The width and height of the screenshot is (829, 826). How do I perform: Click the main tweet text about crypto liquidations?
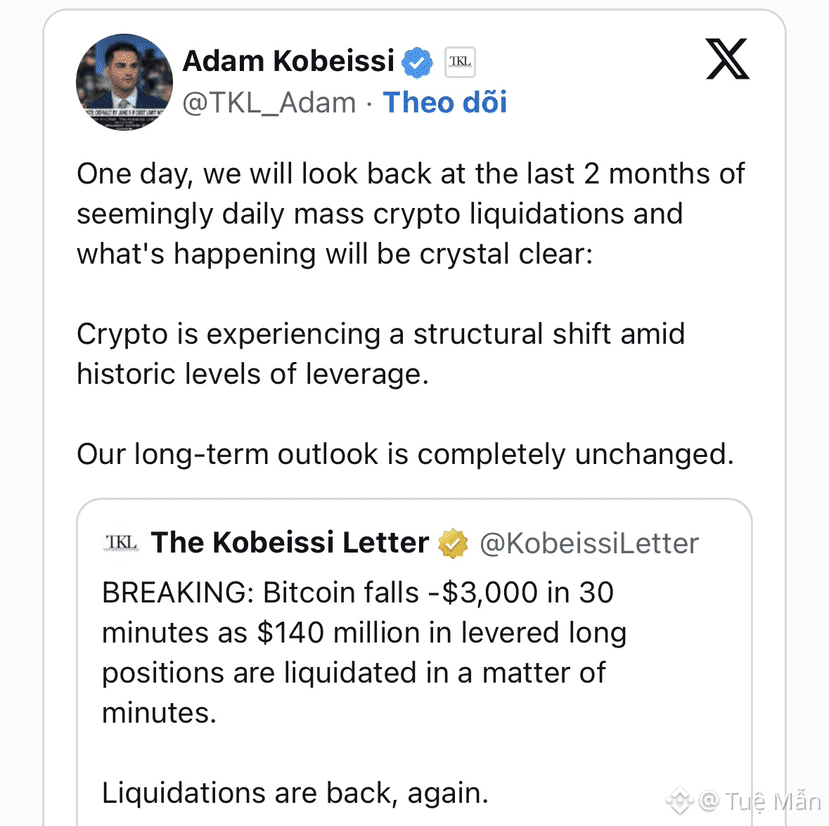(x=411, y=214)
